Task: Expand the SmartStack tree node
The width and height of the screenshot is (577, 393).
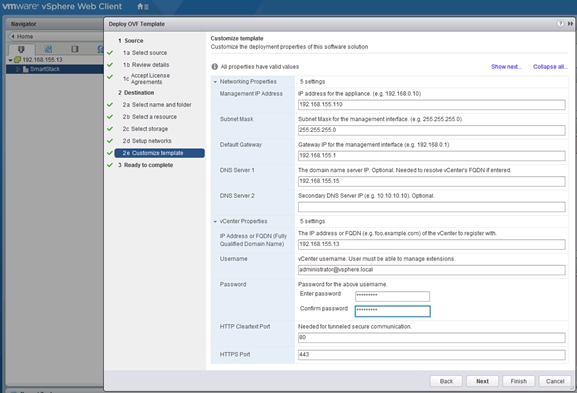Action: point(18,69)
